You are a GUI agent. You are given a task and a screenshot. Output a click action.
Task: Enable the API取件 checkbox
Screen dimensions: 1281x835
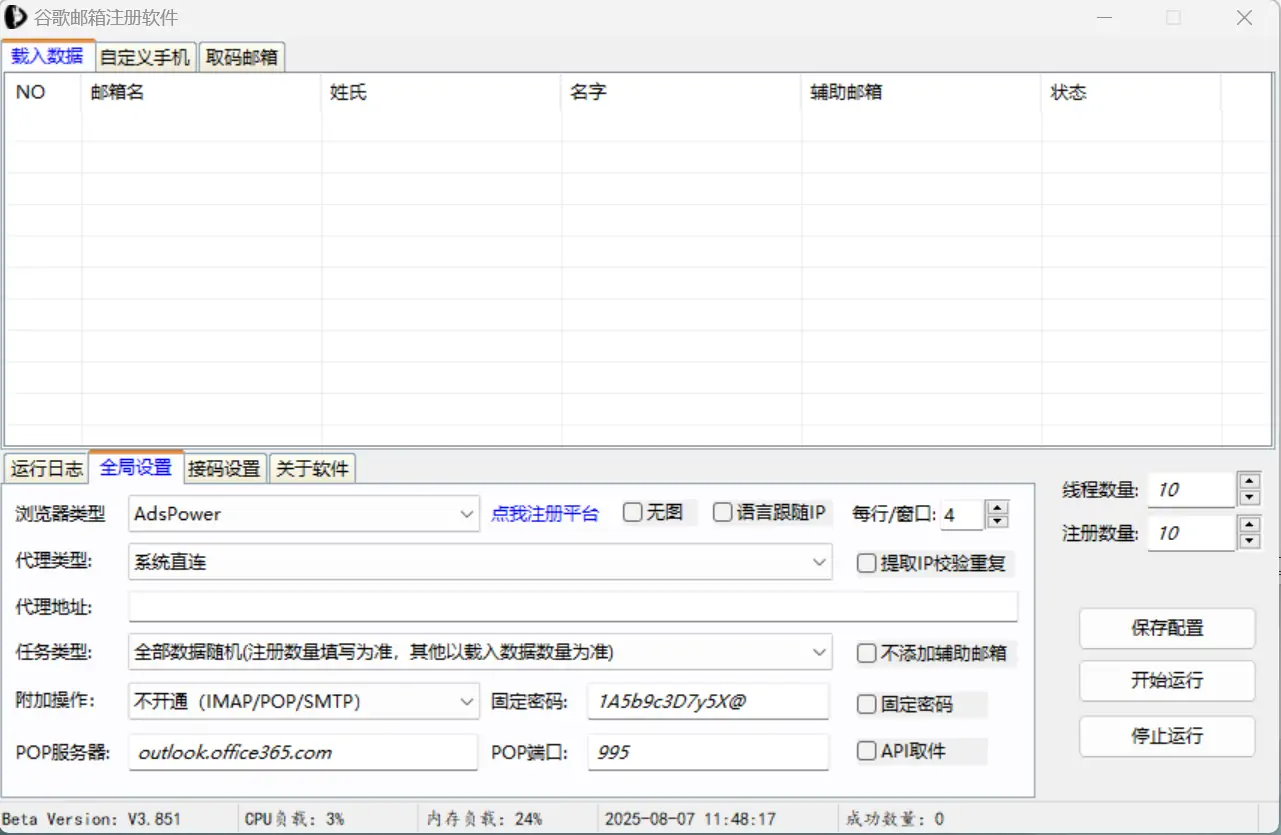point(867,751)
